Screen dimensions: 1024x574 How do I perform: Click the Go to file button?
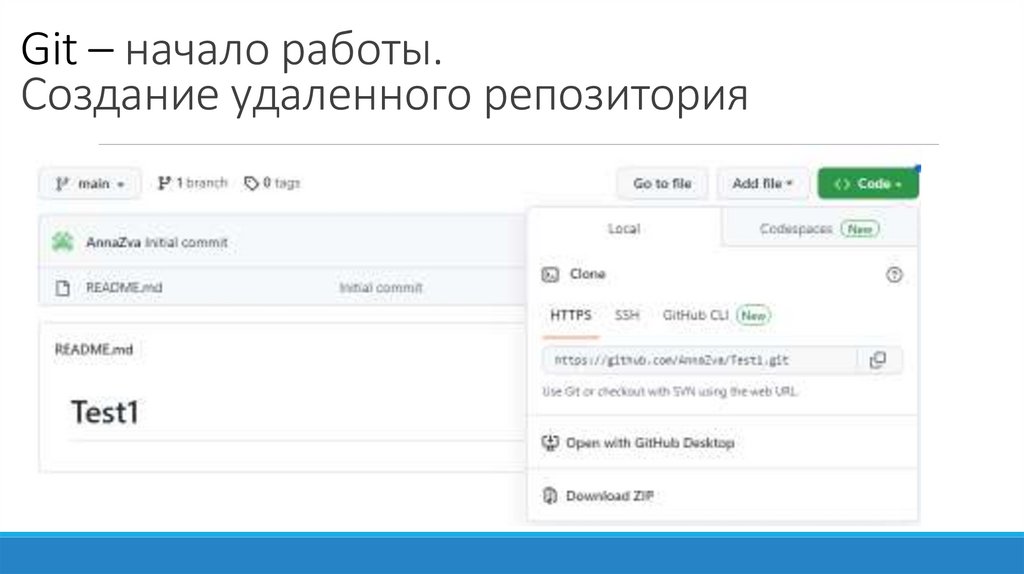click(x=662, y=183)
